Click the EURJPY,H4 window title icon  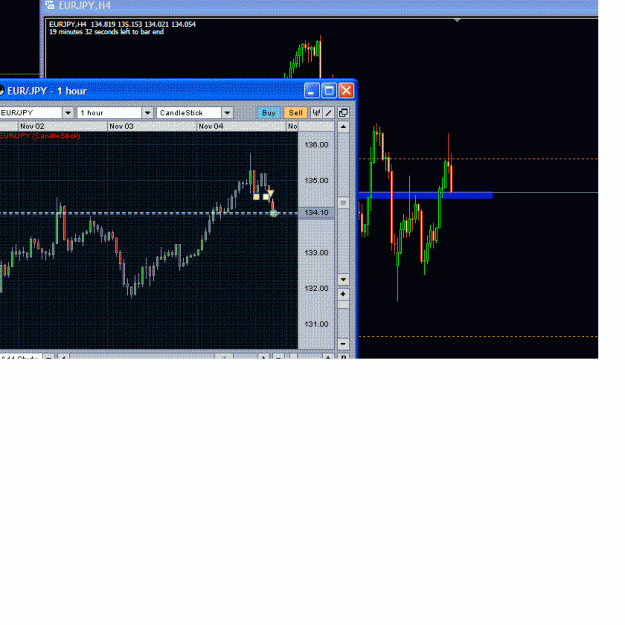pos(50,5)
